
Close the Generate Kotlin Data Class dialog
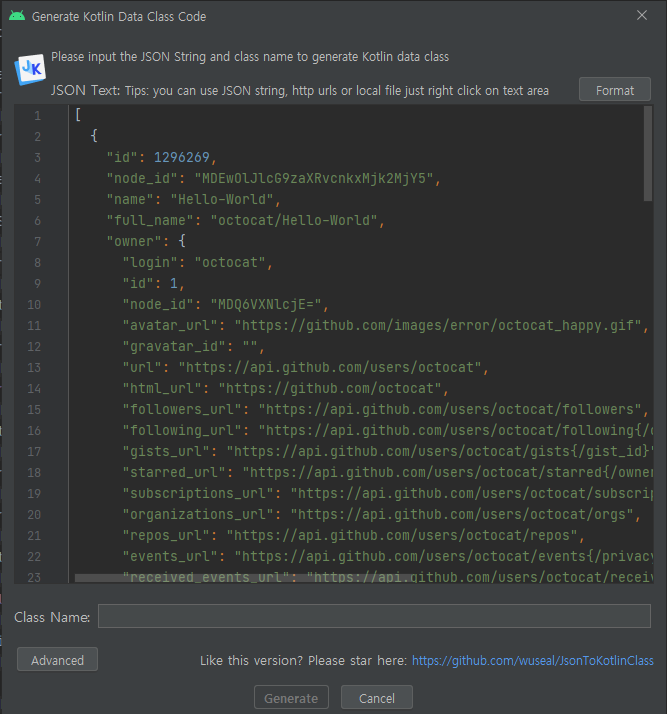(x=642, y=16)
